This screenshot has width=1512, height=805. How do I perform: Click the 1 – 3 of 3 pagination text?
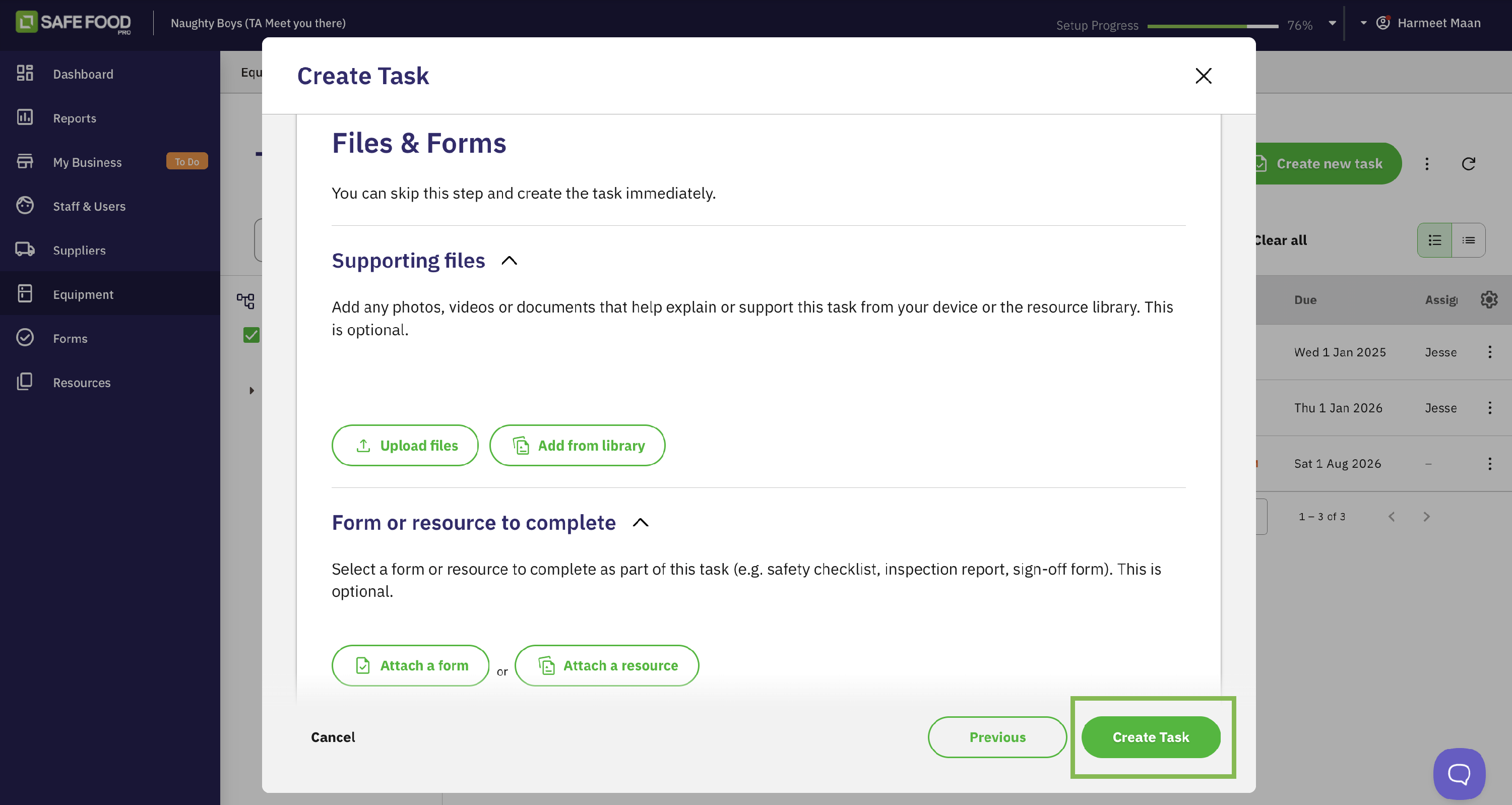click(x=1322, y=517)
